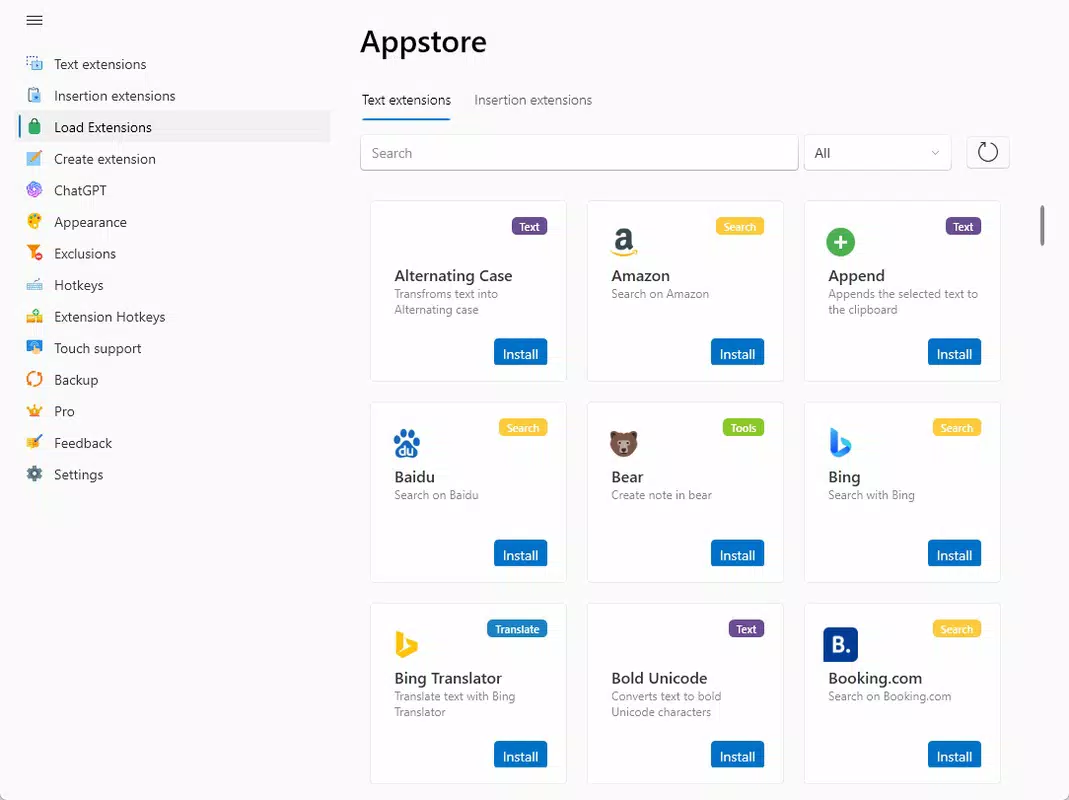This screenshot has width=1069, height=800.
Task: Install the Amazon extension
Action: [x=737, y=352]
